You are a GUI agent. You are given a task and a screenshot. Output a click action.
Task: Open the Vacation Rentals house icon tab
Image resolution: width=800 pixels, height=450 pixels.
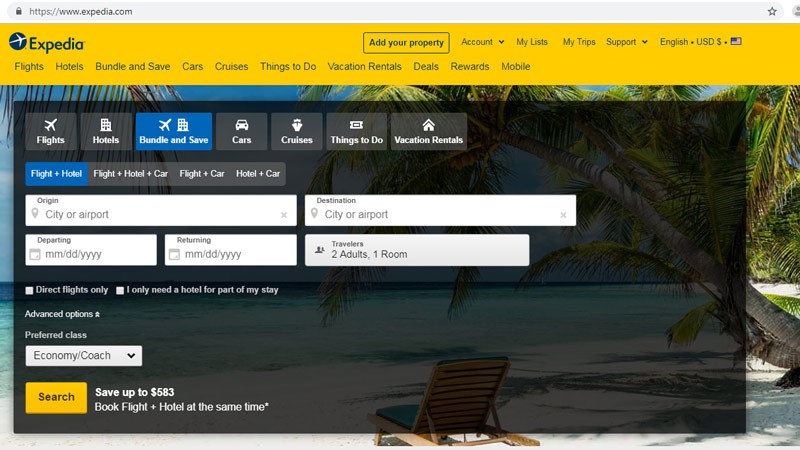(428, 125)
